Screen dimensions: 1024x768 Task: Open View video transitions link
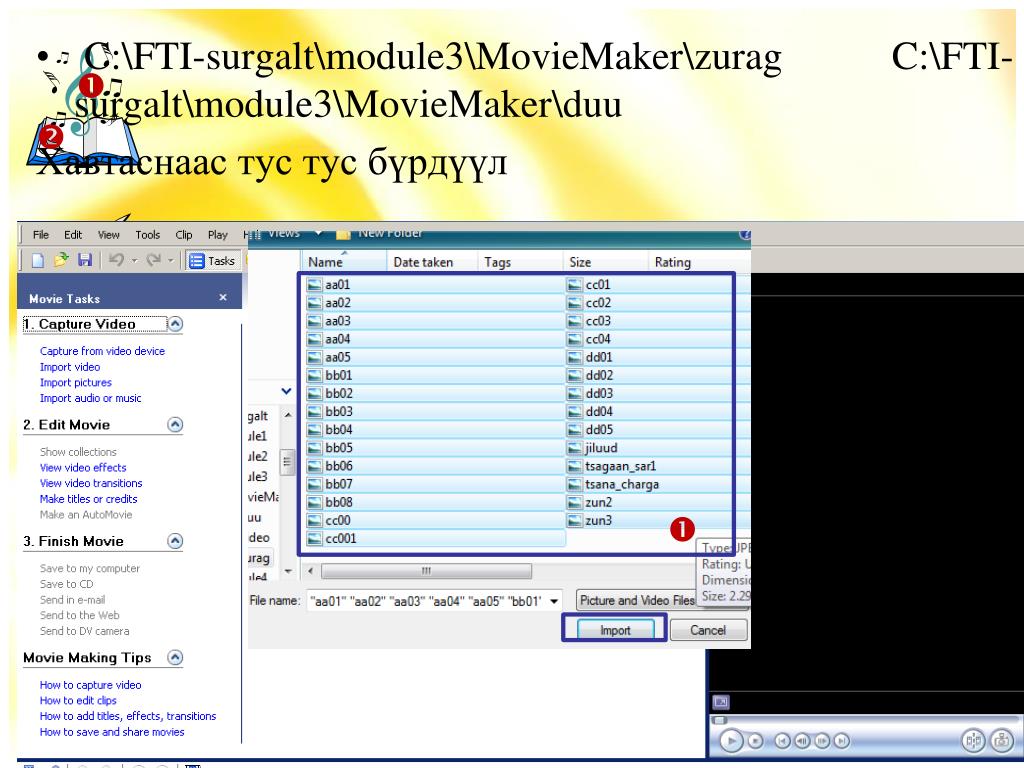(91, 483)
